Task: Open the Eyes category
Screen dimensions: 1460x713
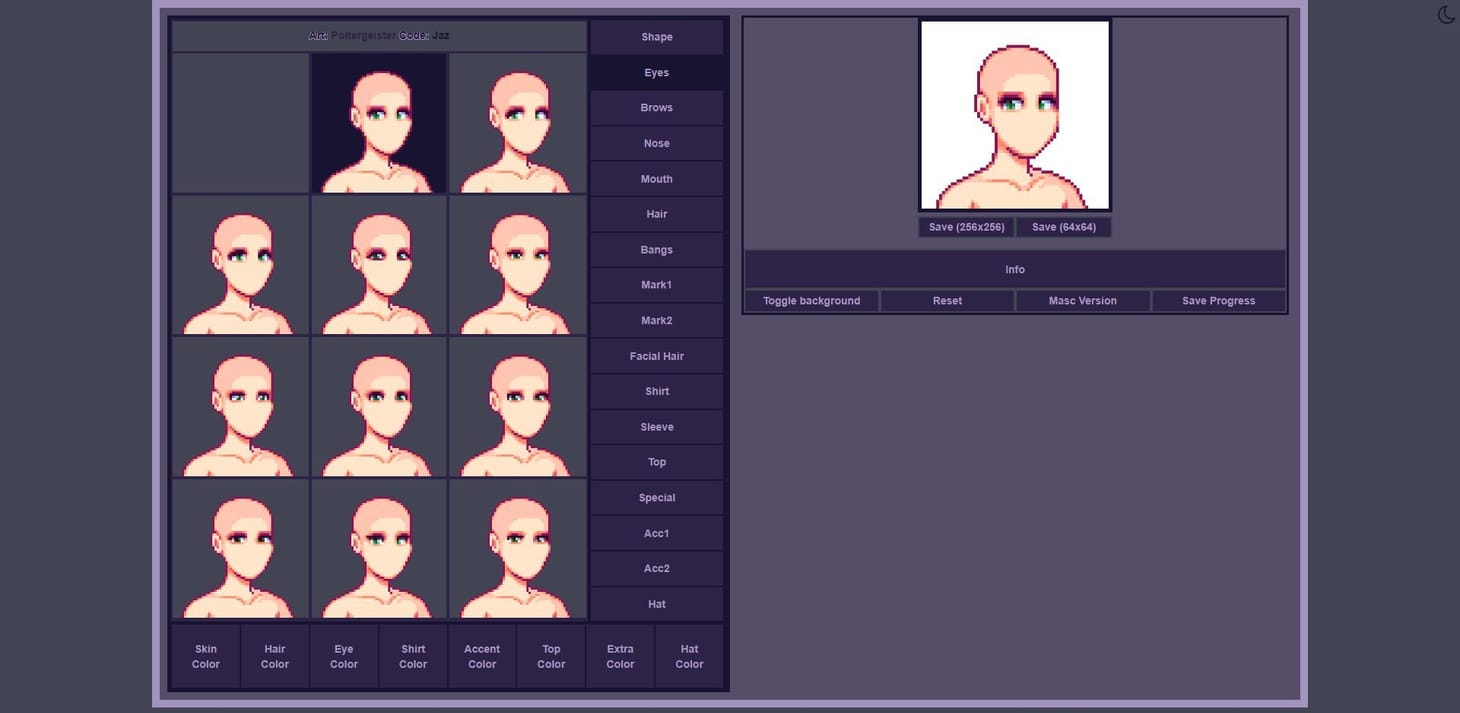Action: [x=656, y=72]
